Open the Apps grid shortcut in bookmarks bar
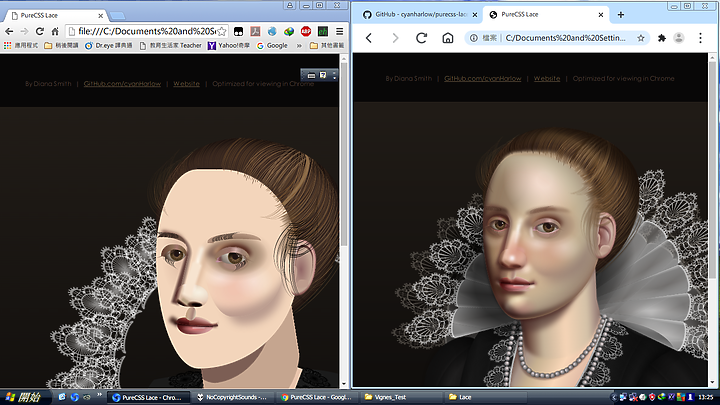 21,45
